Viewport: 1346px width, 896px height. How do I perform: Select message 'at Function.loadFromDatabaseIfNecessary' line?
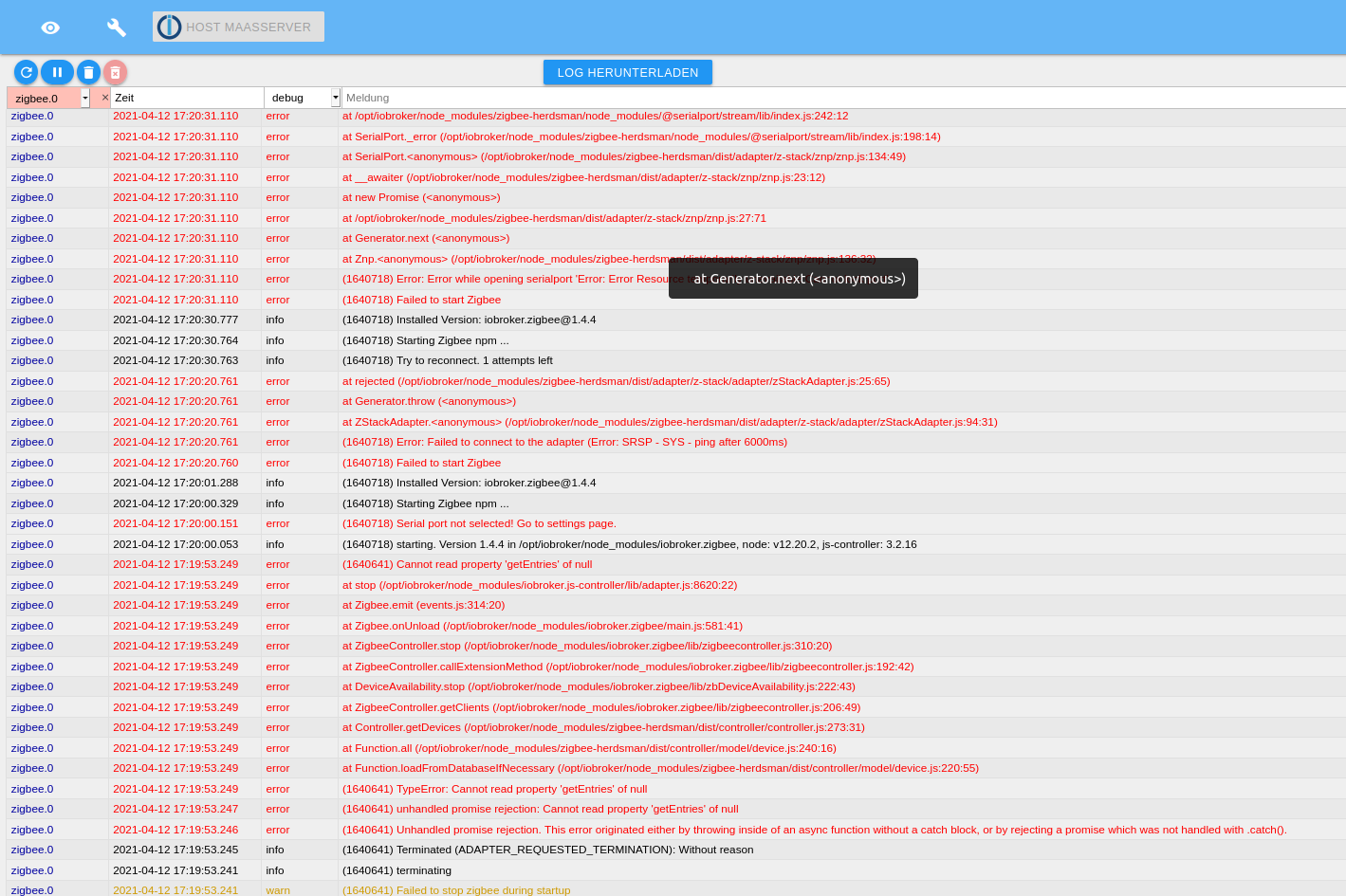660,768
